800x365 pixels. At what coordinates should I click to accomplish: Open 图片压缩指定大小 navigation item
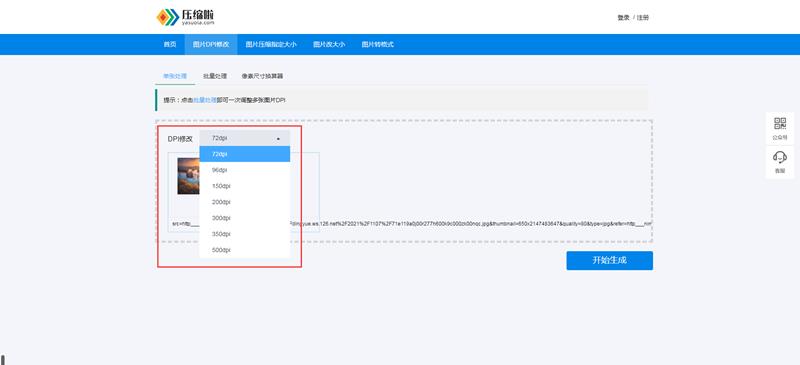pyautogui.click(x=271, y=44)
